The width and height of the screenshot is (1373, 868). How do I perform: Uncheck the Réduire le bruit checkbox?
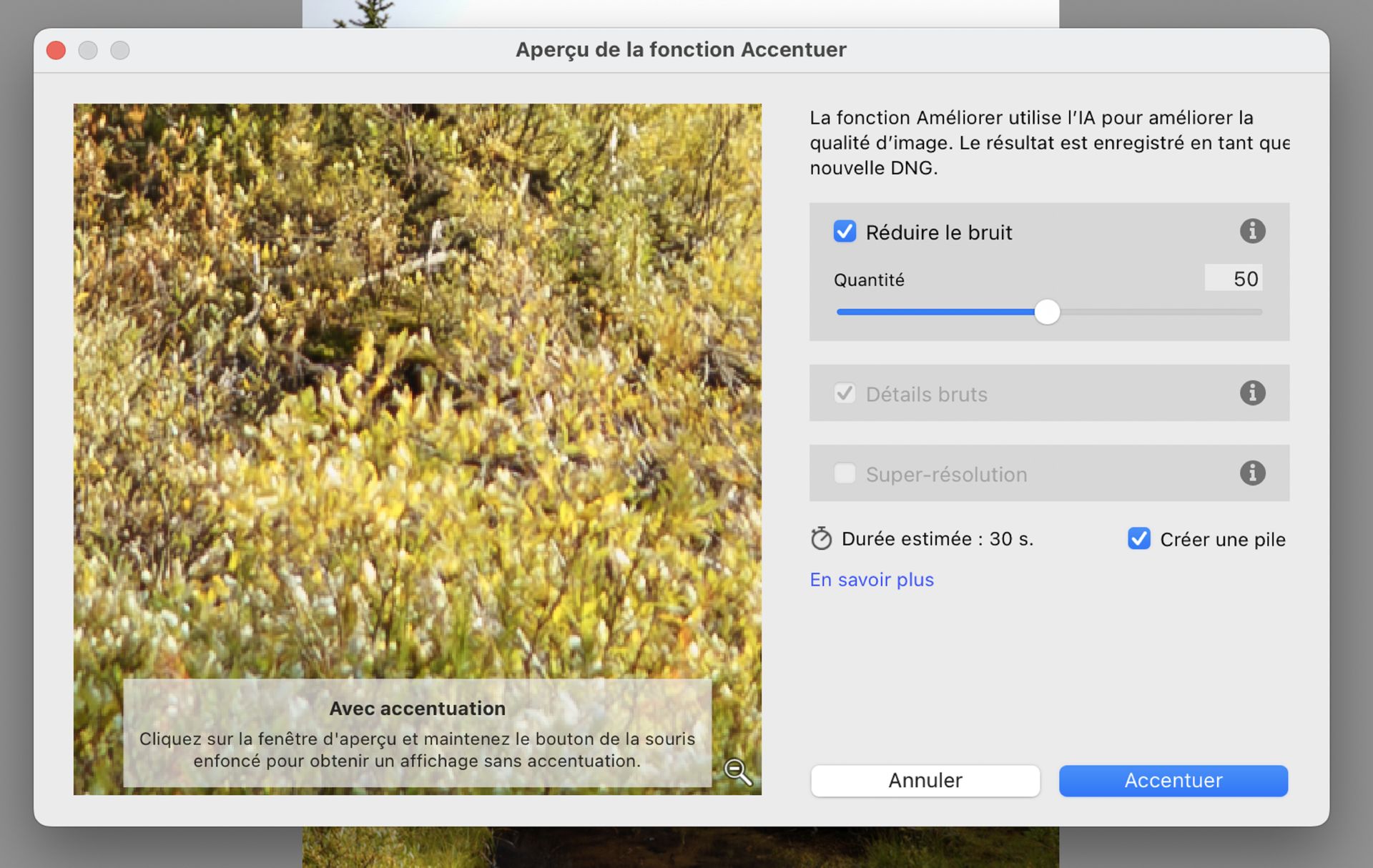pyautogui.click(x=845, y=232)
